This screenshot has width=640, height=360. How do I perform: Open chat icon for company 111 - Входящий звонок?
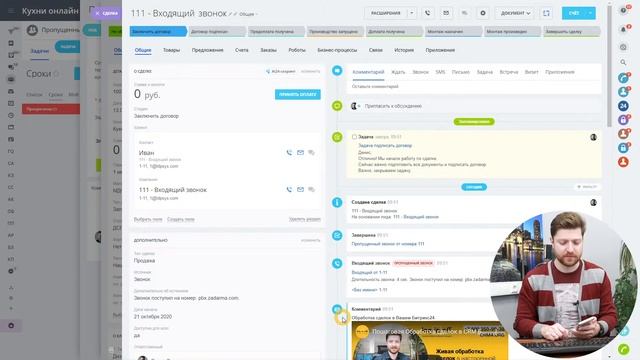coord(311,189)
